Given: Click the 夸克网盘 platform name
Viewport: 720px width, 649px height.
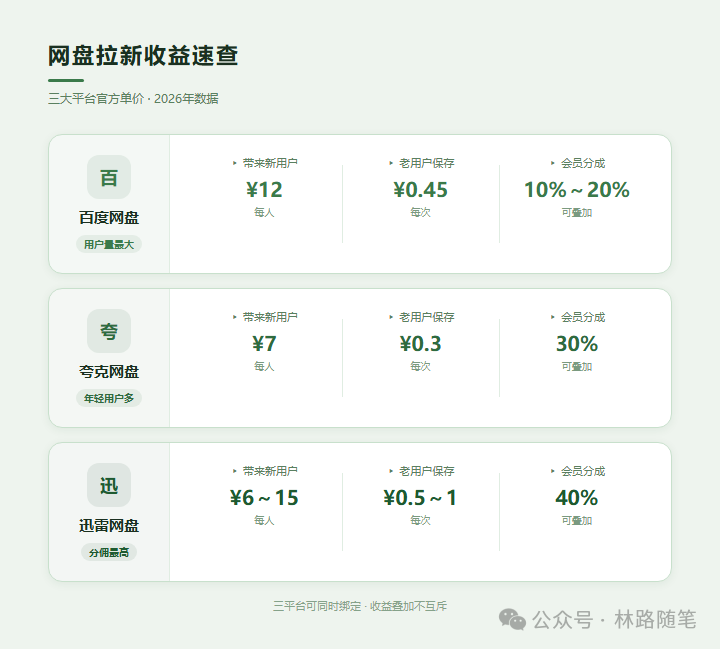Looking at the screenshot, I should tap(109, 371).
